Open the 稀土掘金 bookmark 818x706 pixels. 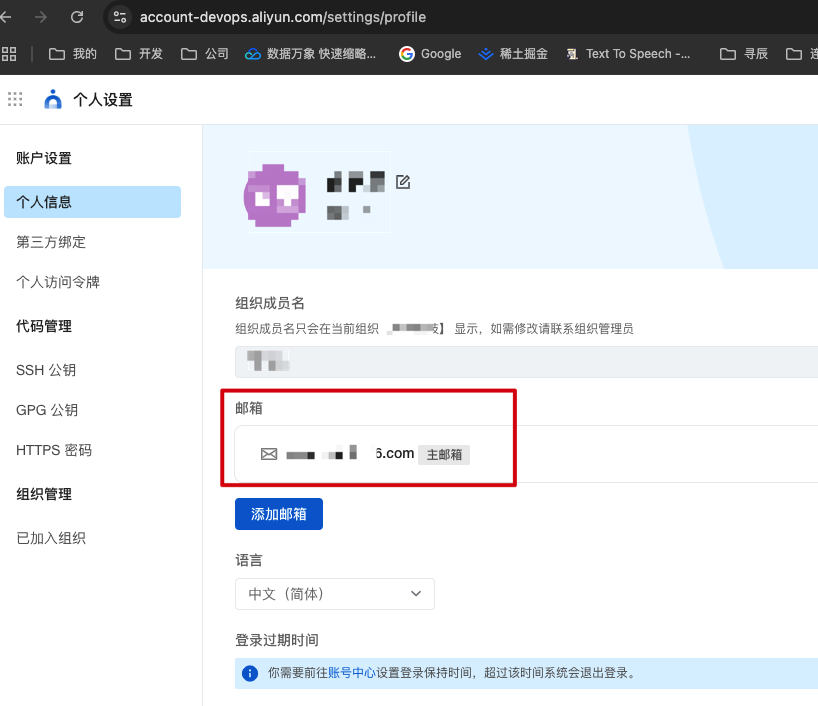(513, 54)
